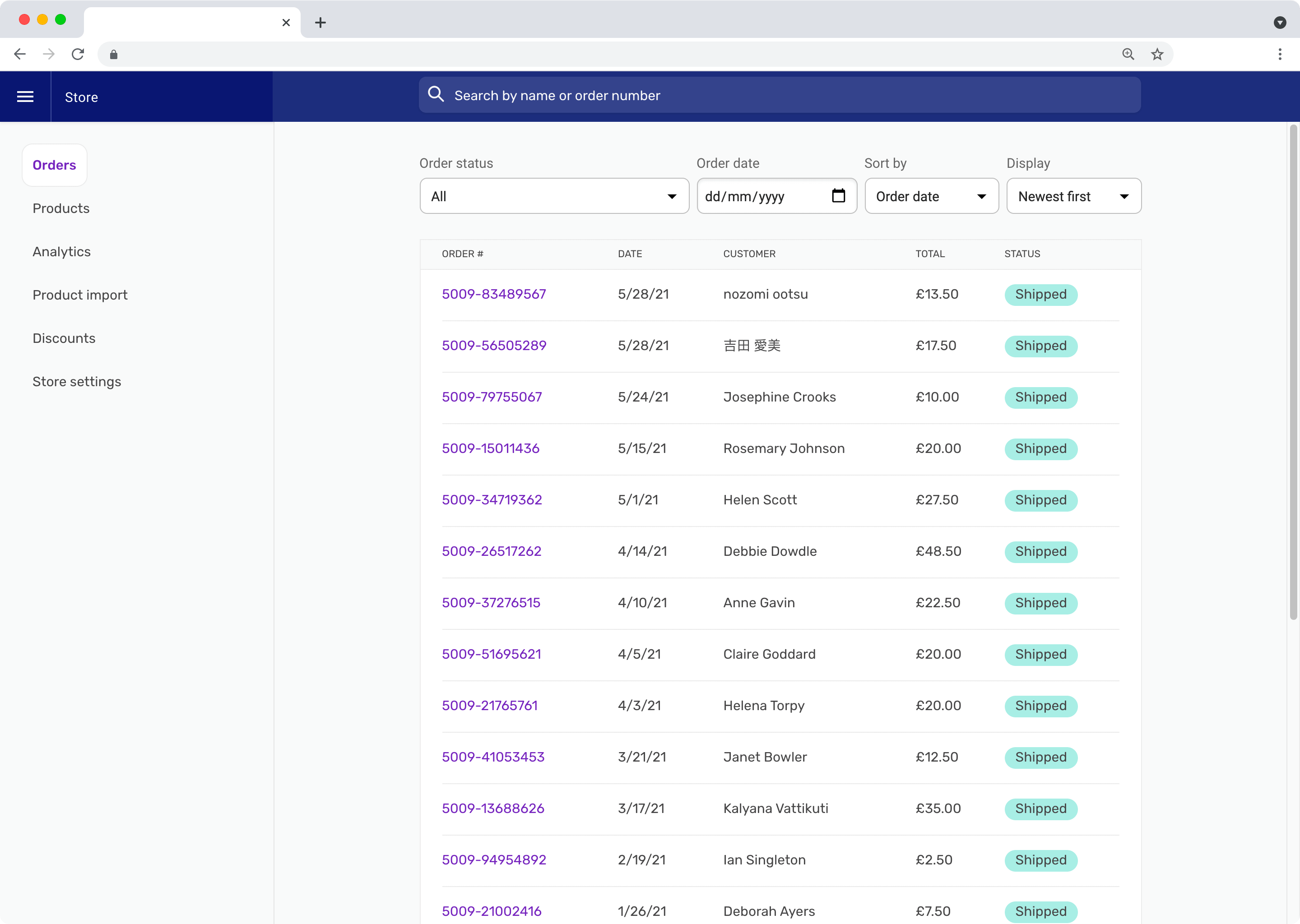Click the search magnifier icon

point(436,94)
